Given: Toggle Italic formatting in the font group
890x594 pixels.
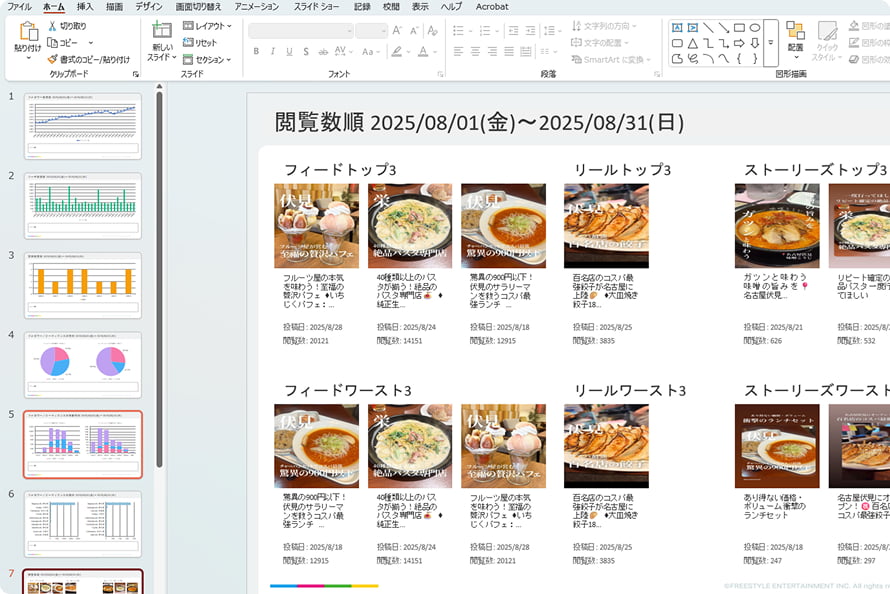Looking at the screenshot, I should click(273, 51).
